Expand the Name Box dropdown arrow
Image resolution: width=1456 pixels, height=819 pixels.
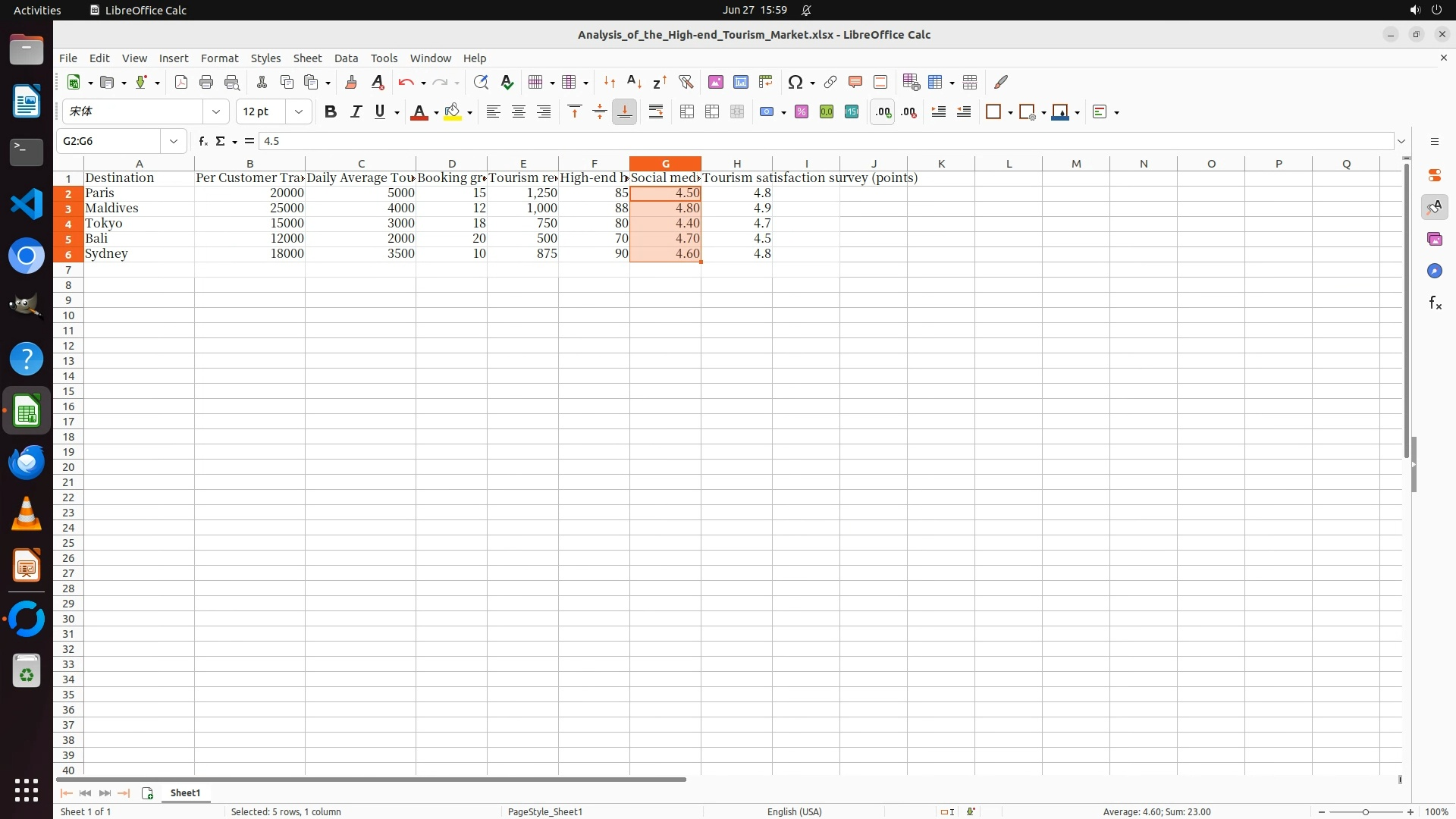174,141
